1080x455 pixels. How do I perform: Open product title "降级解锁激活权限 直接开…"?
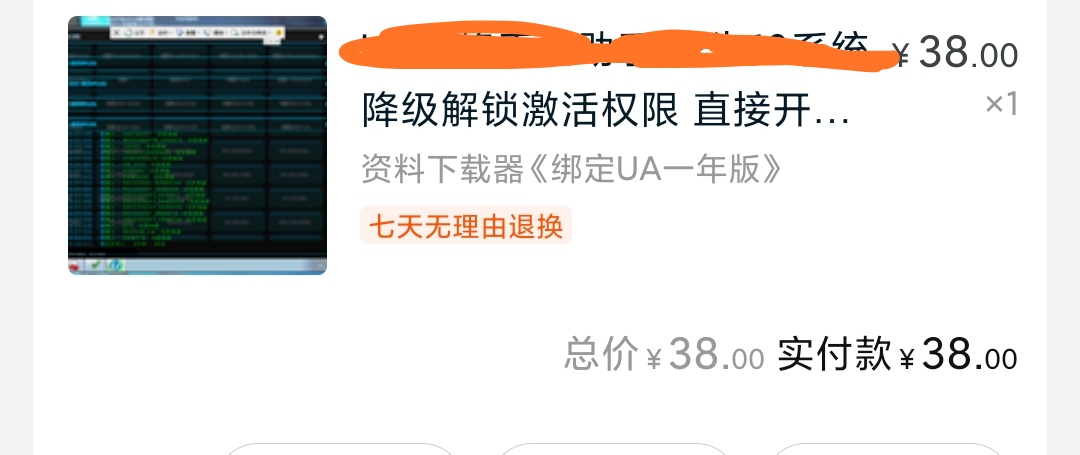point(605,110)
